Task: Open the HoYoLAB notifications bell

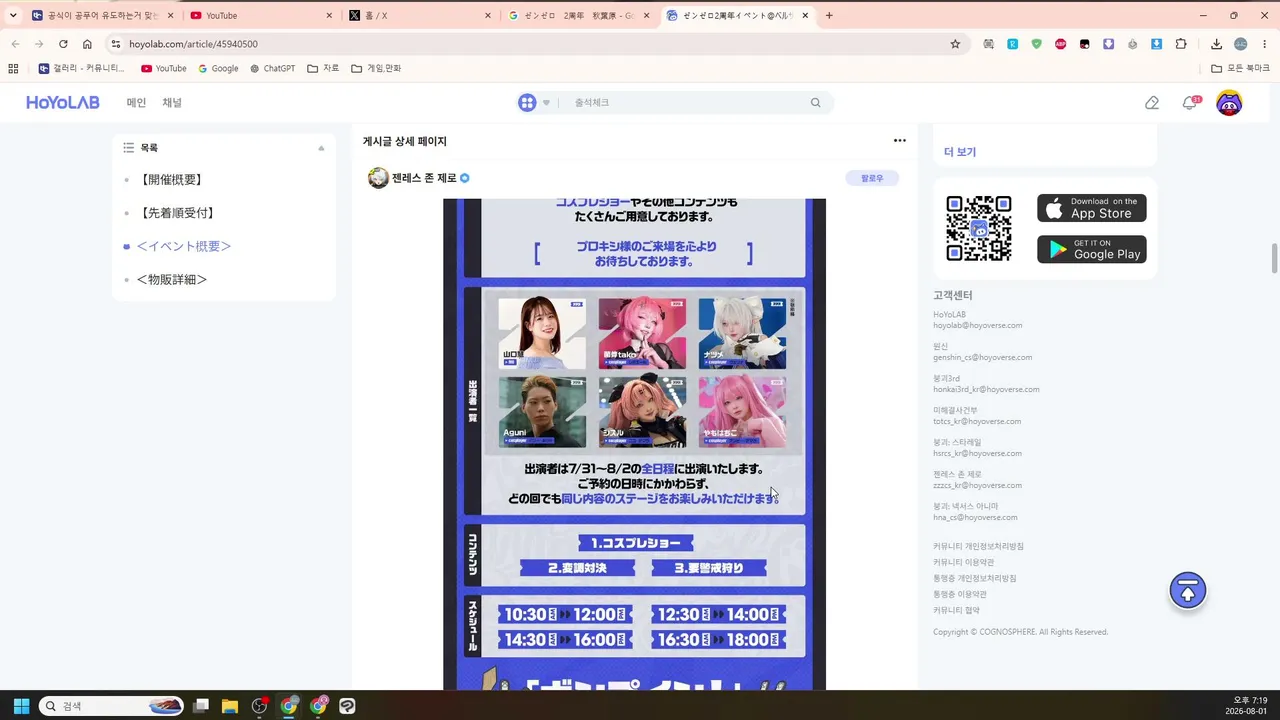Action: pos(1190,103)
